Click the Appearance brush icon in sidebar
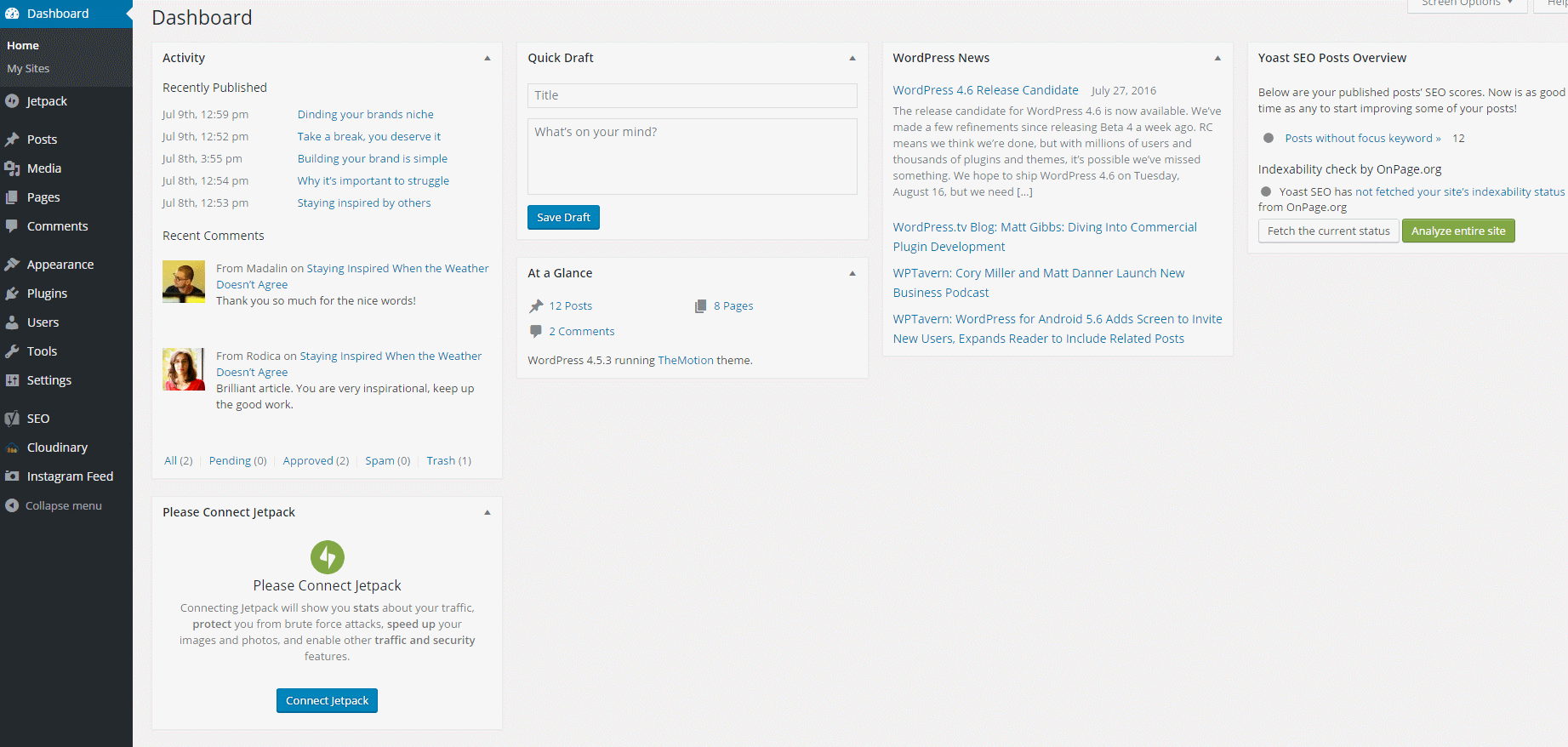 [x=12, y=265]
